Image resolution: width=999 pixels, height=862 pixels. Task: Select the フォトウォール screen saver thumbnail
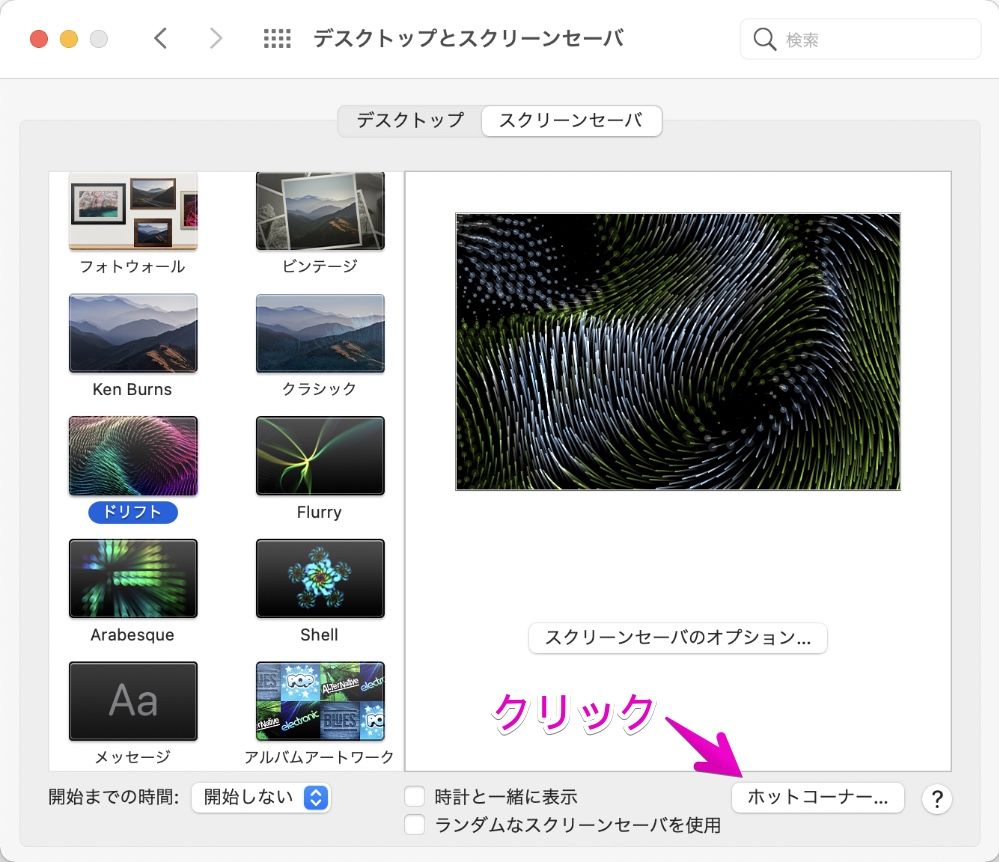tap(133, 210)
